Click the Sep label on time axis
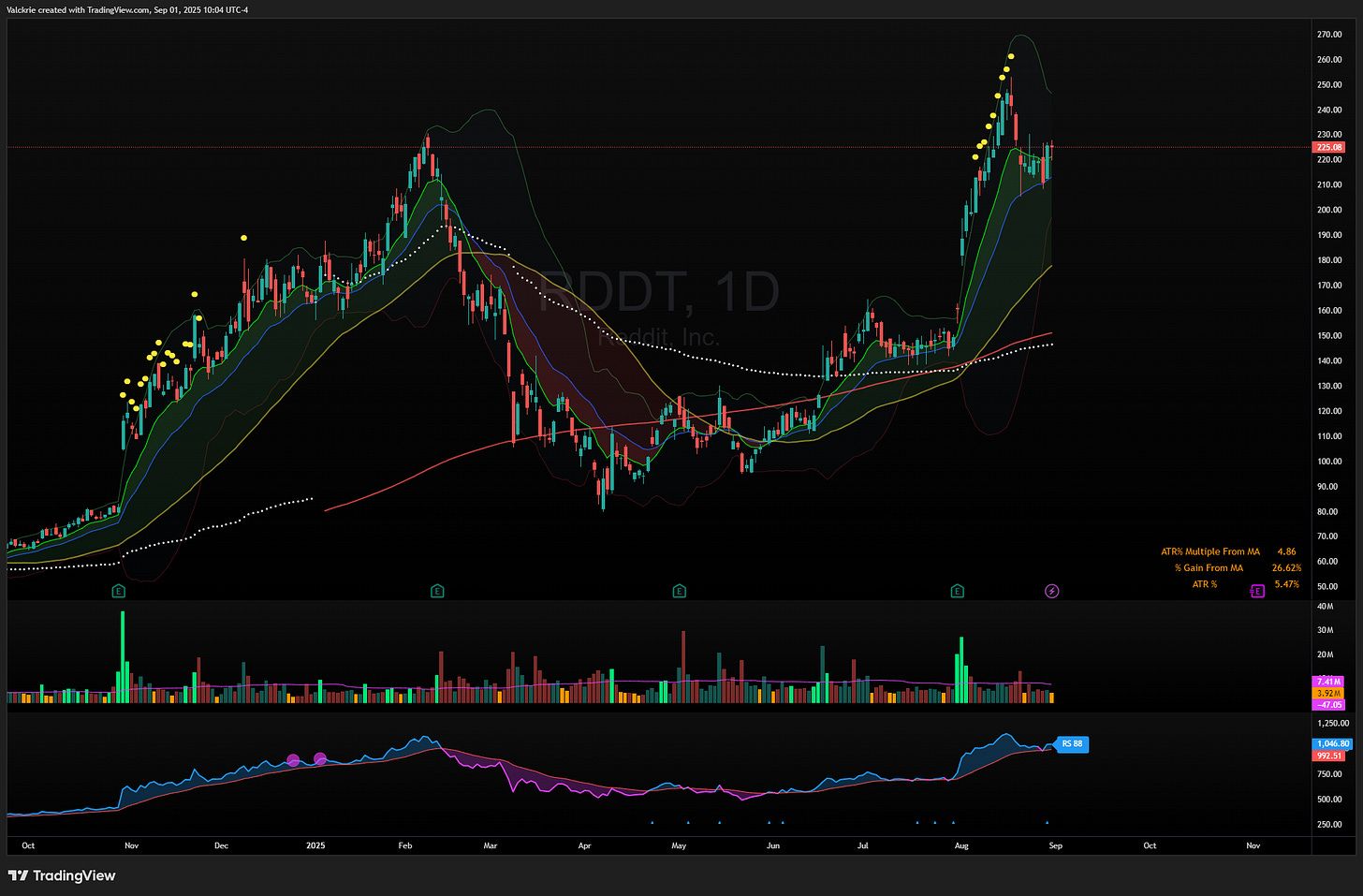The width and height of the screenshot is (1363, 896). pos(1056,845)
